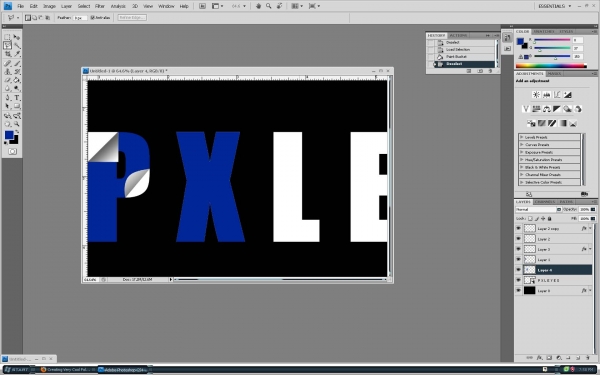
Task: Open the Filter menu
Action: pos(100,6)
